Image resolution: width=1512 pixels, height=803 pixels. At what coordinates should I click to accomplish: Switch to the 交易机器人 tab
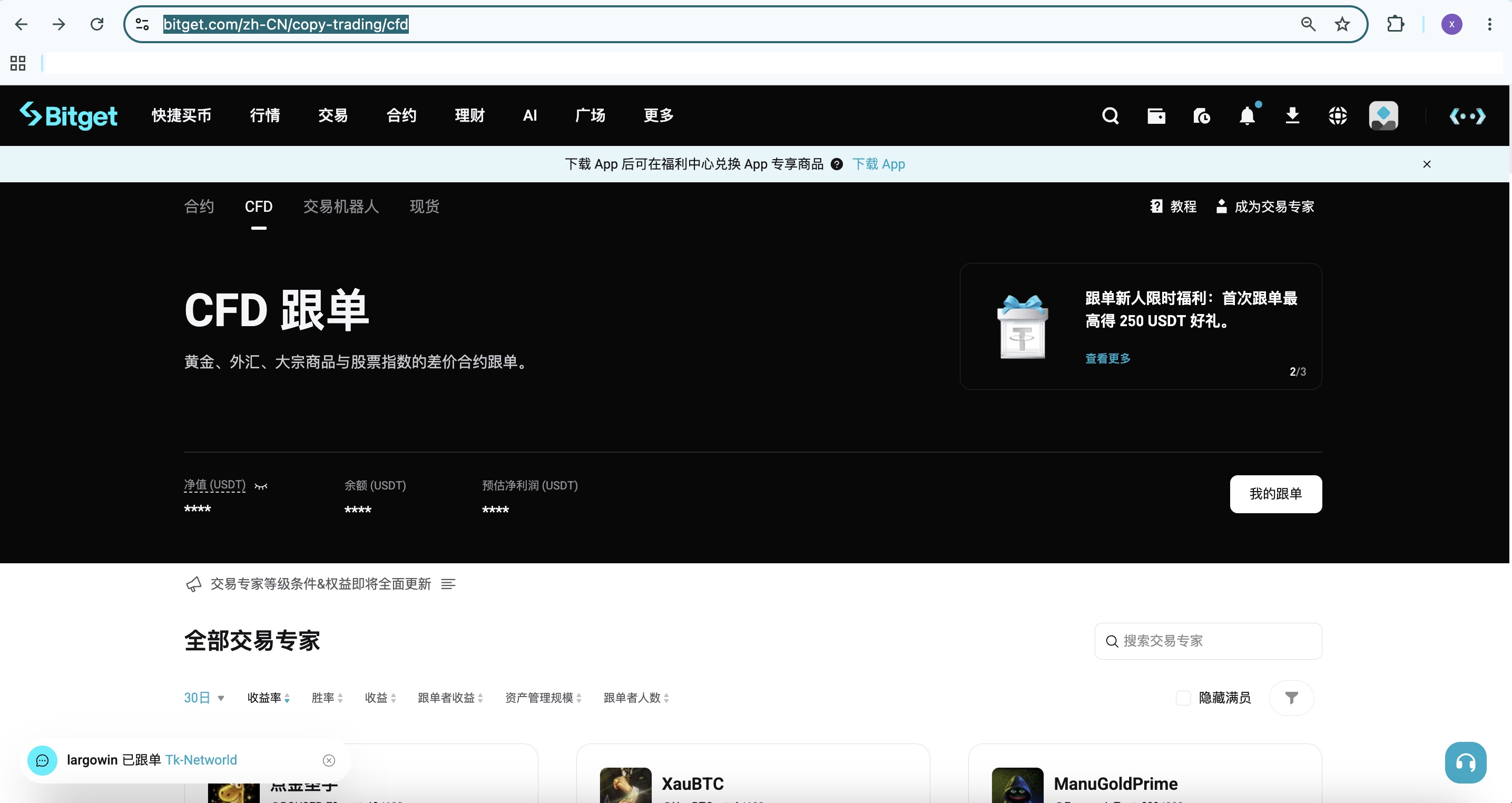click(341, 207)
